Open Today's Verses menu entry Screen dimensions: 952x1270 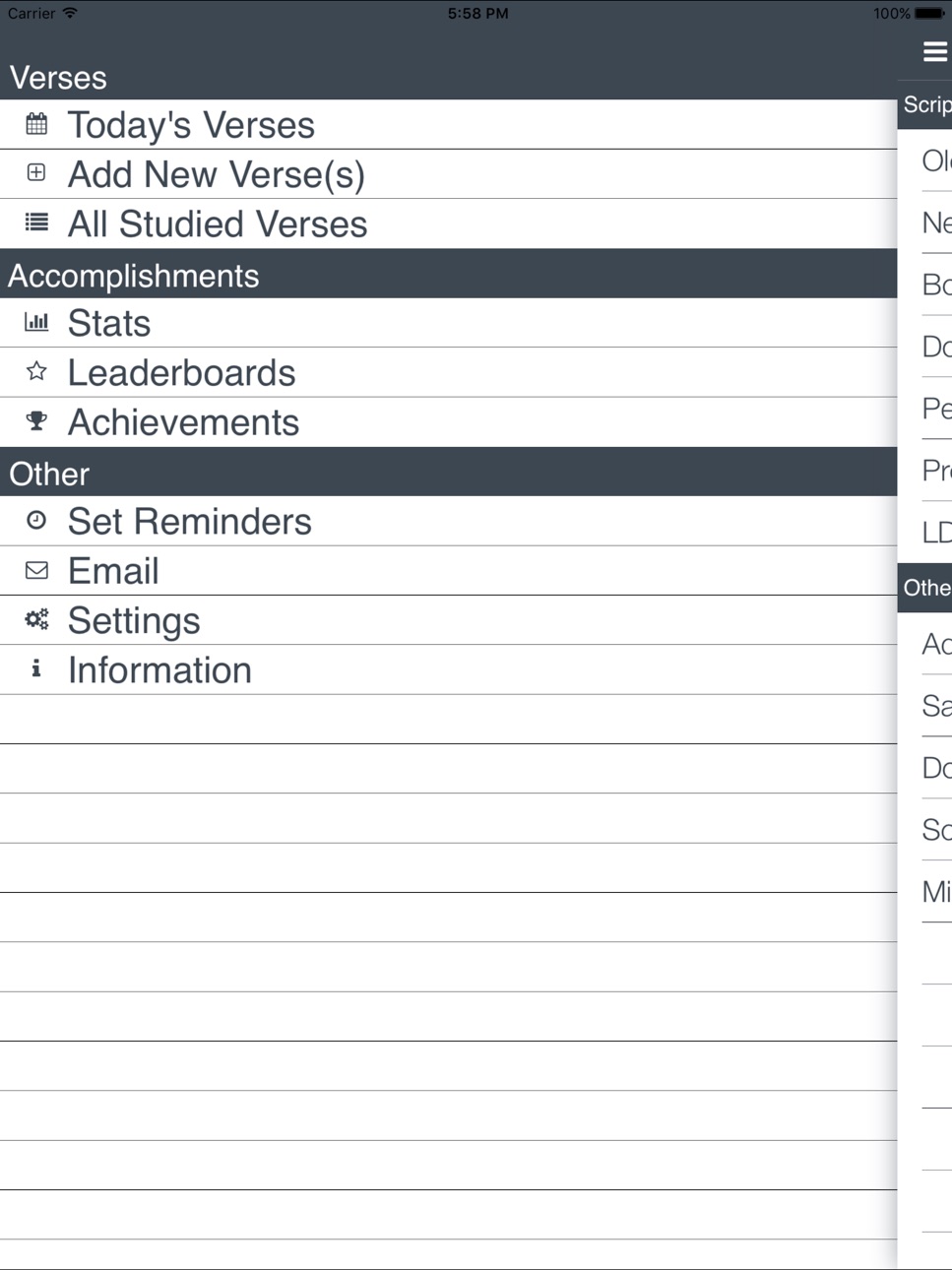tap(448, 125)
